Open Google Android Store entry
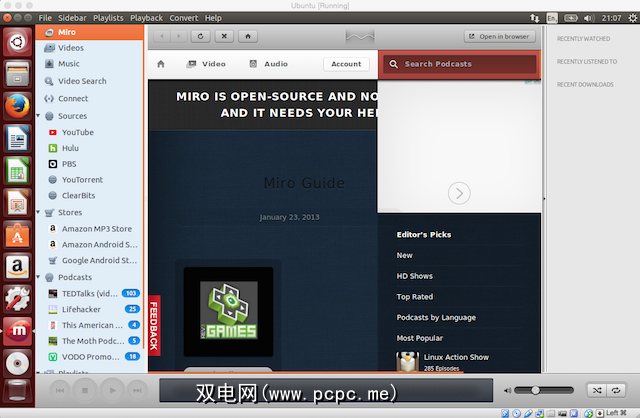Viewport: 640px width, 418px height. (x=99, y=260)
